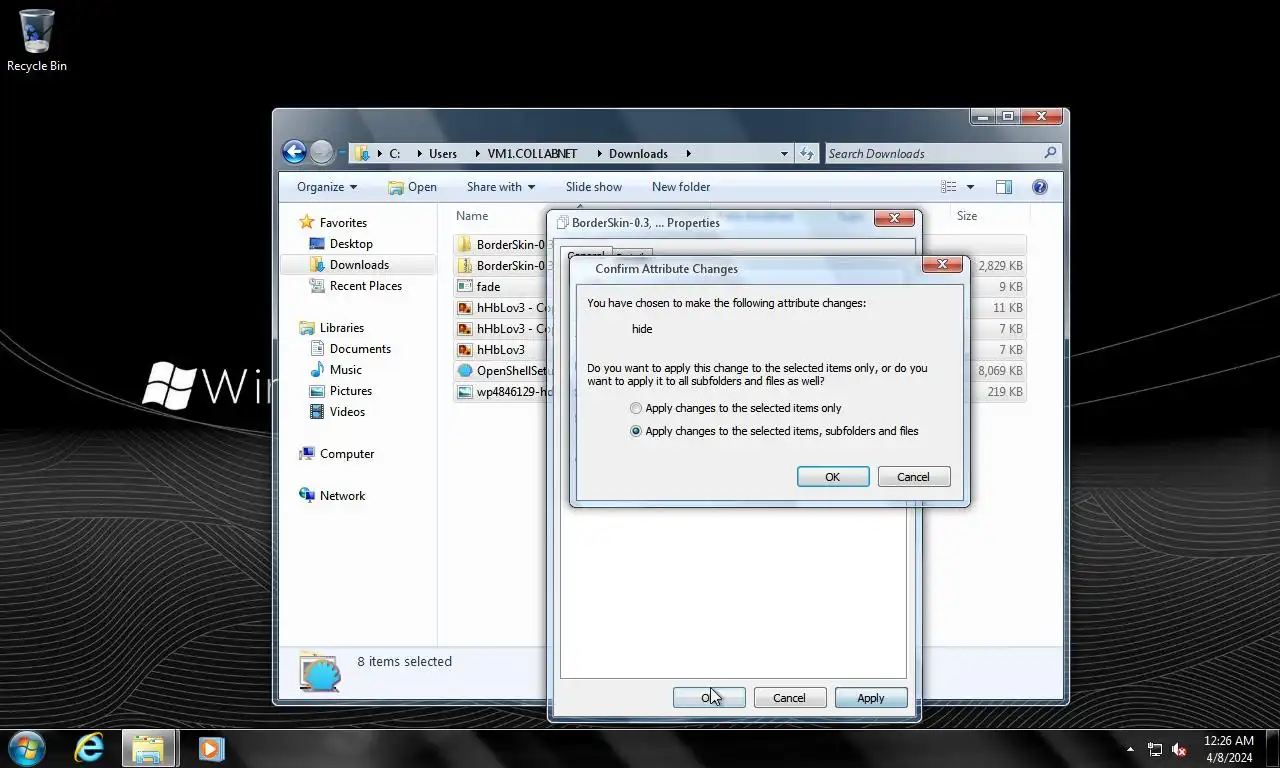
Task: Click the wp4846129 image file icon
Action: 464,391
